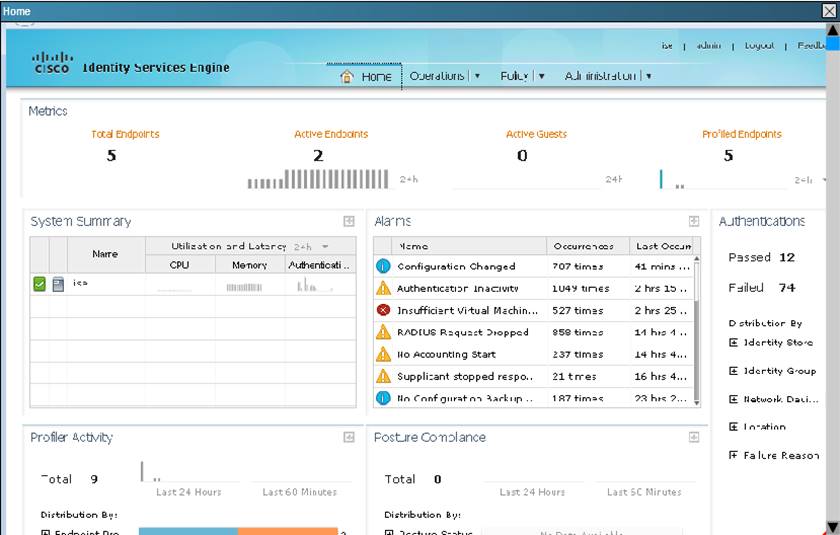Expand the Network Device distribution
Screen dimensions: 840x535
click(x=733, y=399)
